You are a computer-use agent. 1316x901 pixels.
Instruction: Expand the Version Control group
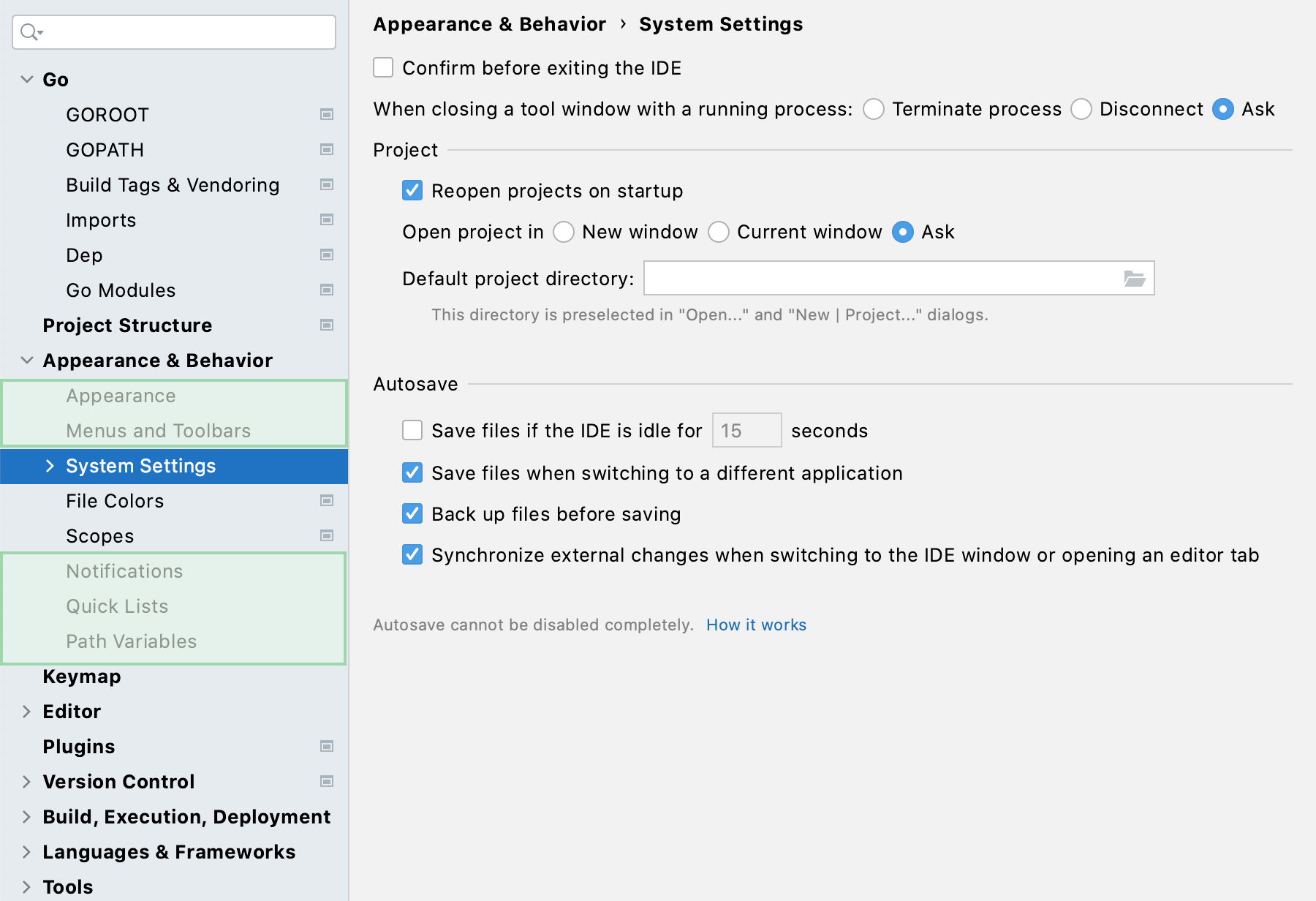[27, 782]
